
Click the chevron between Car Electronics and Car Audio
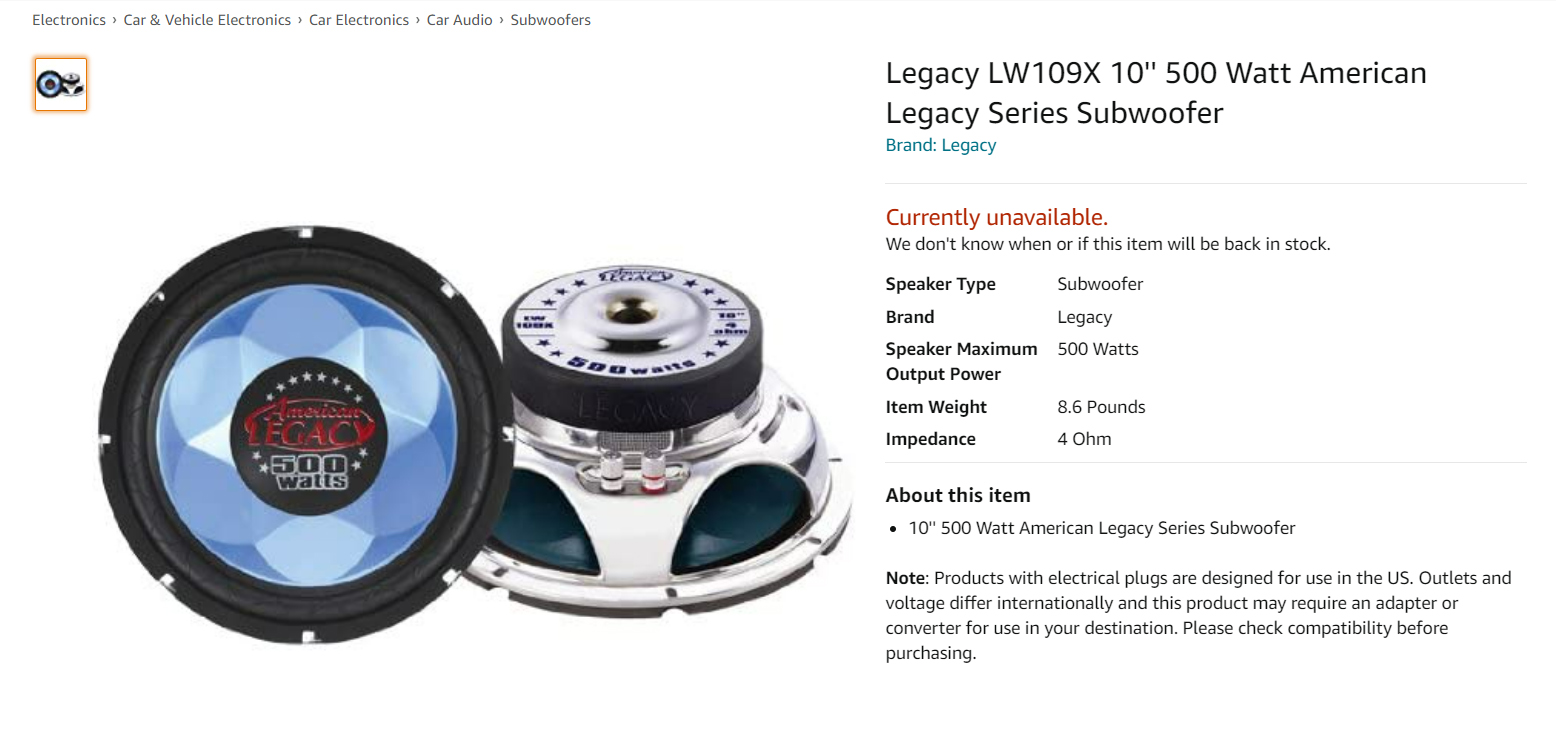coord(418,20)
